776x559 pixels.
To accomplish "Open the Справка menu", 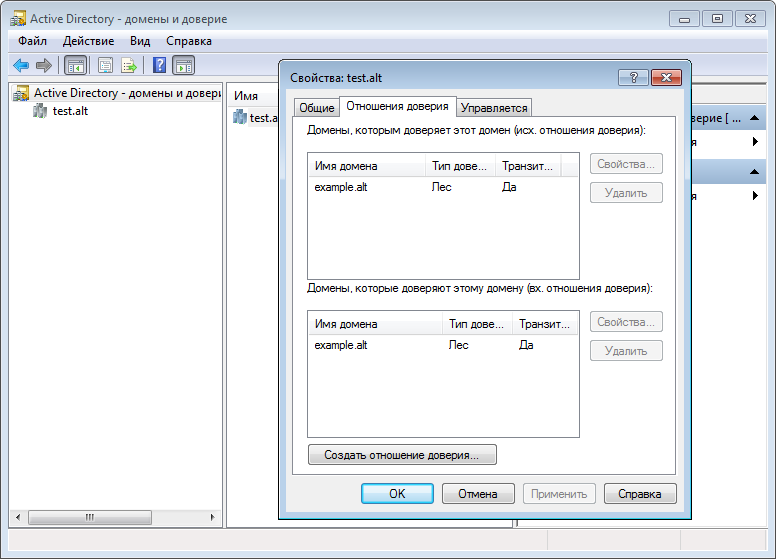I will (189, 41).
